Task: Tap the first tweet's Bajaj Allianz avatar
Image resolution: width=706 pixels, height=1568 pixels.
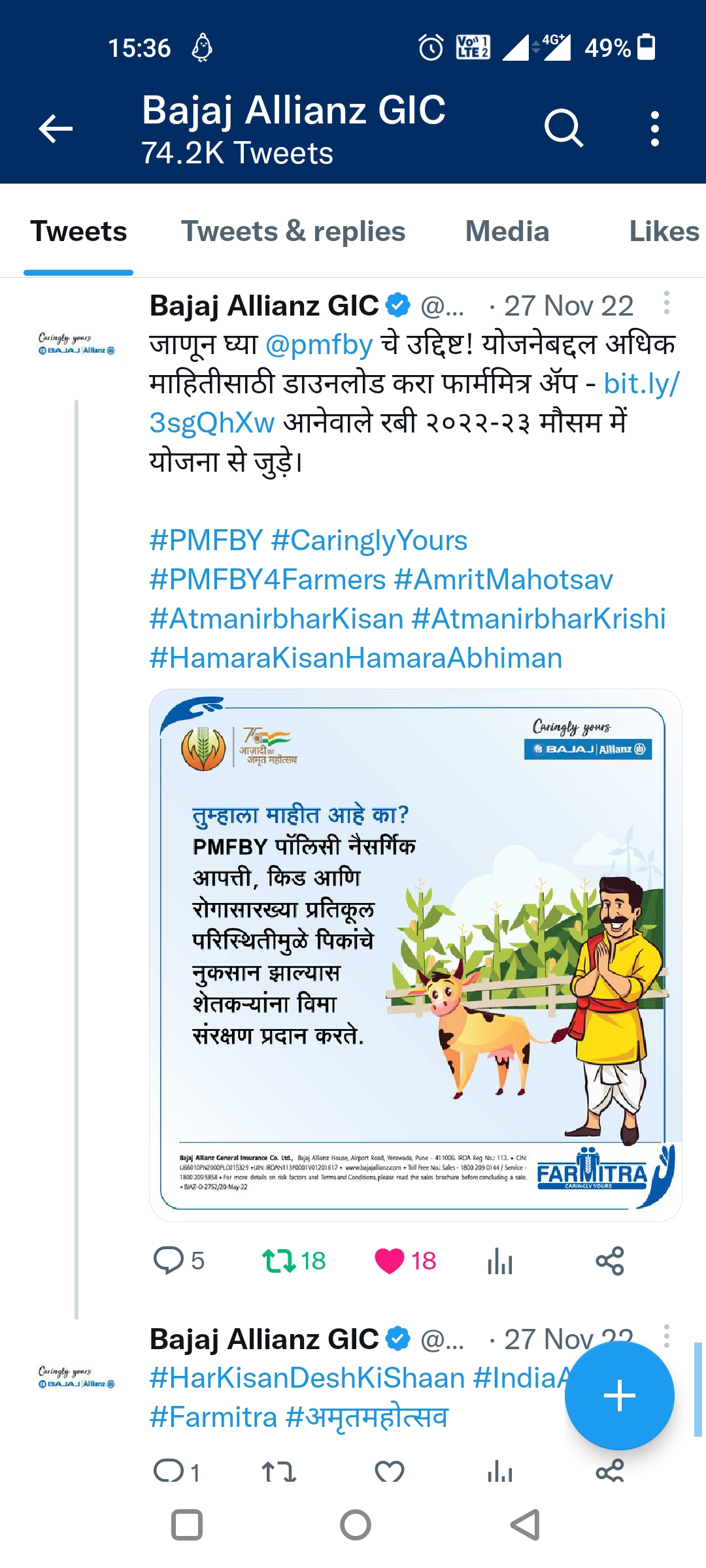Action: tap(76, 344)
